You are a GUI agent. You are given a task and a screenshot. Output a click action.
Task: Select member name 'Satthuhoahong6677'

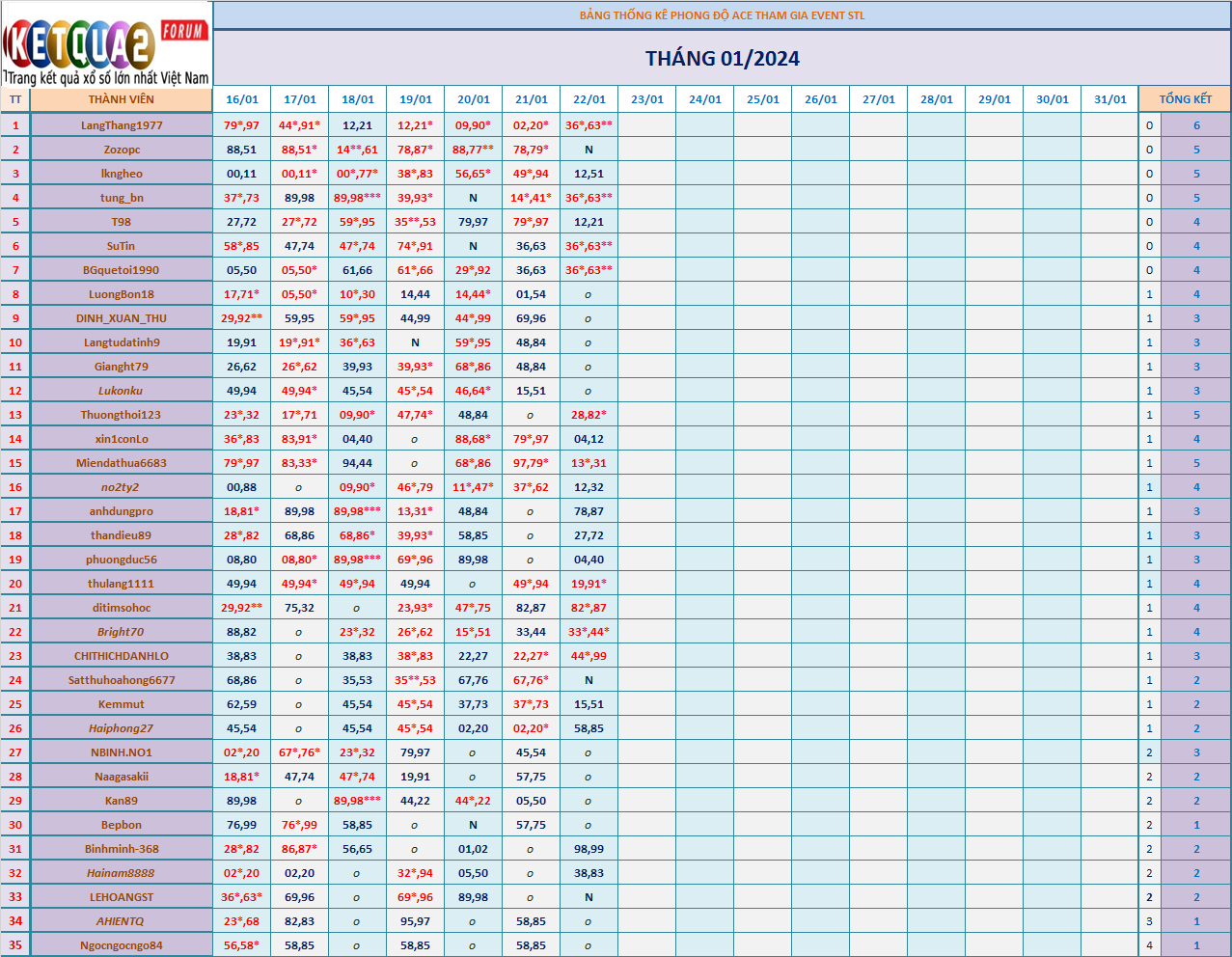[122, 680]
